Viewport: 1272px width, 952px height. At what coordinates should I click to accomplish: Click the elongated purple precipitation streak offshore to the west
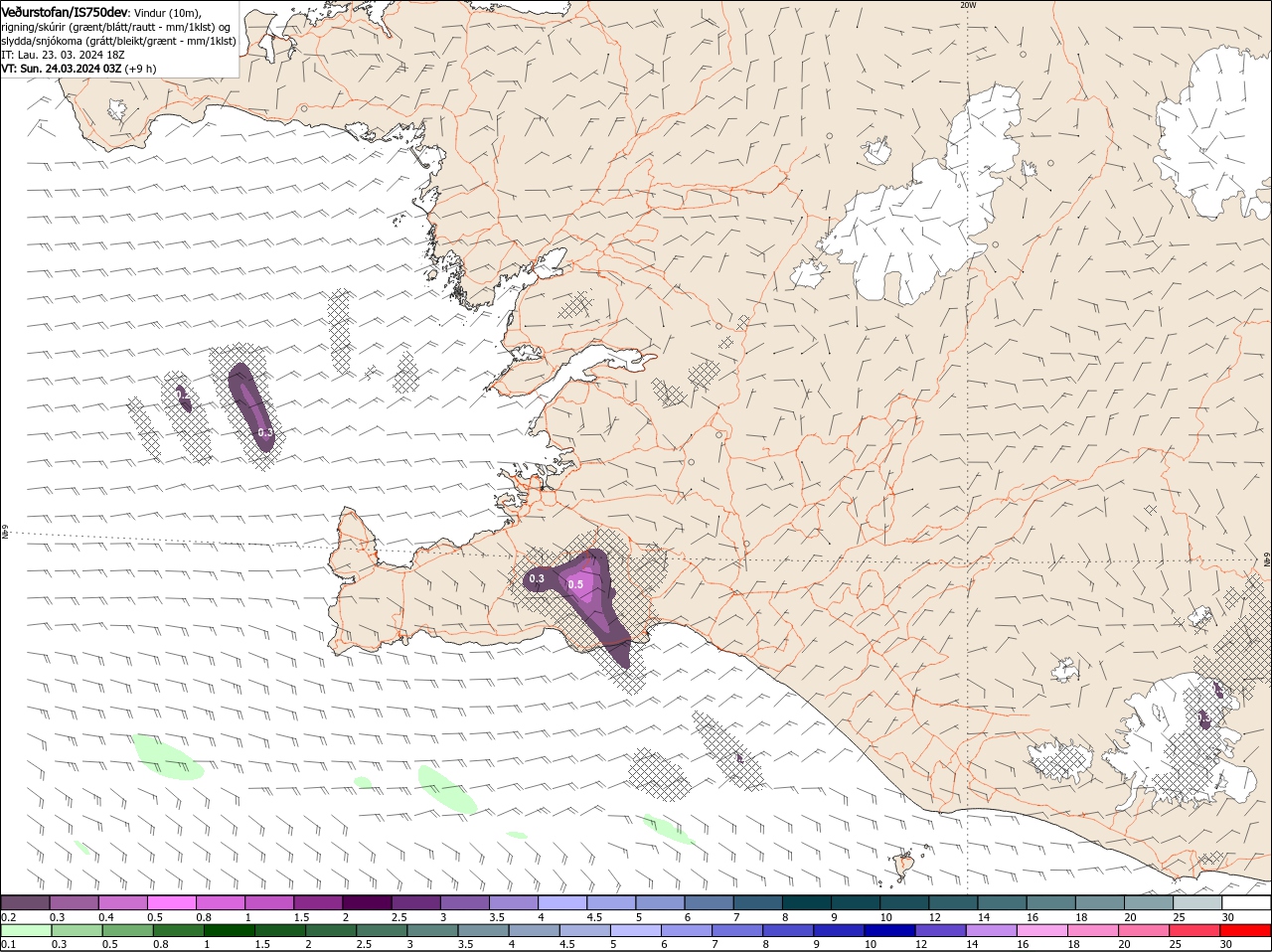(x=250, y=406)
